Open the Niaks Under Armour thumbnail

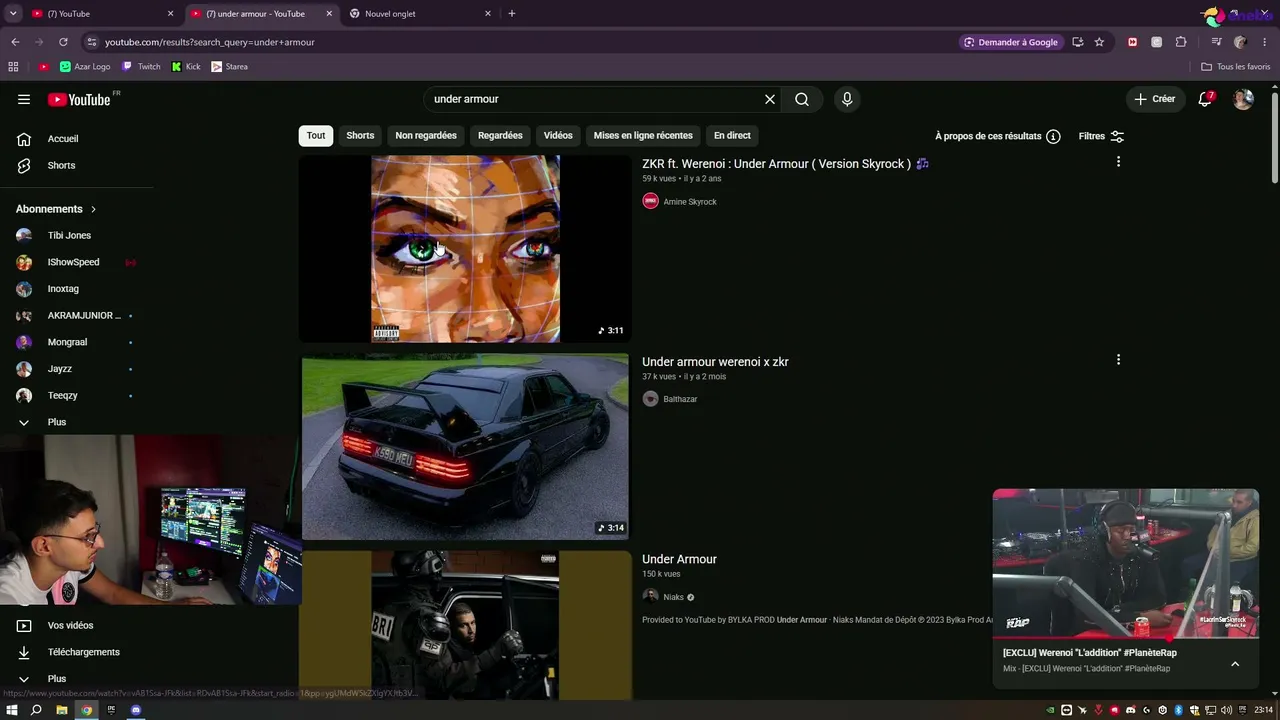(465, 626)
